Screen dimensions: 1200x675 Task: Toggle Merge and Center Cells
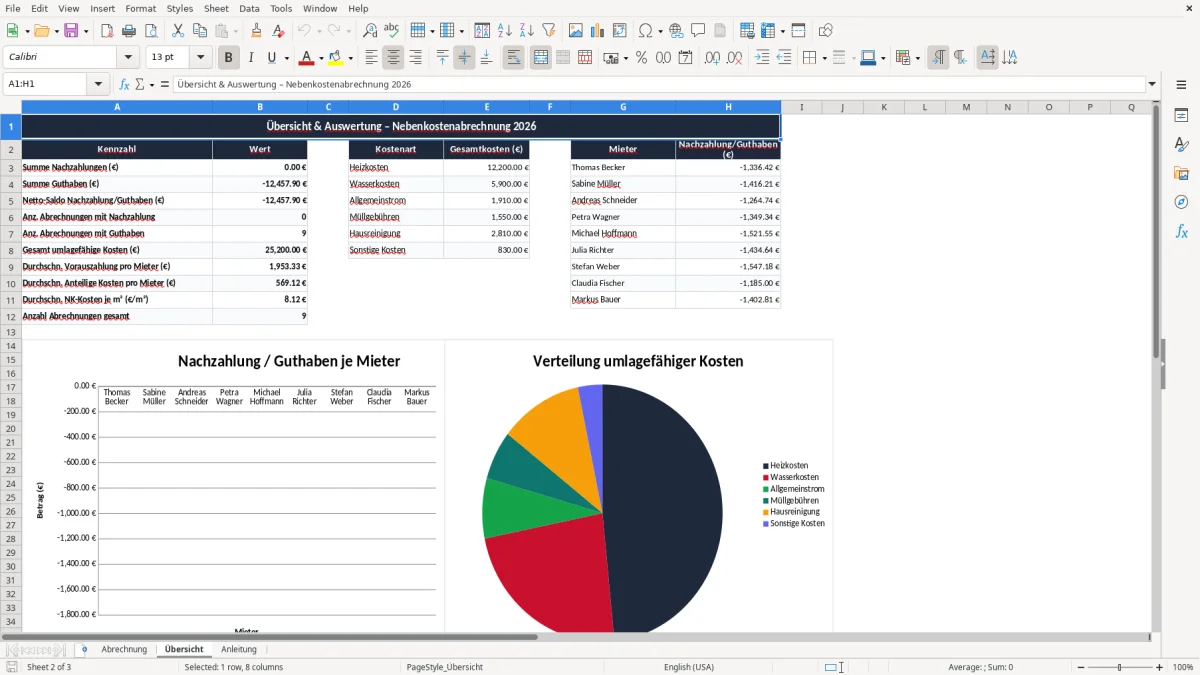(x=541, y=58)
